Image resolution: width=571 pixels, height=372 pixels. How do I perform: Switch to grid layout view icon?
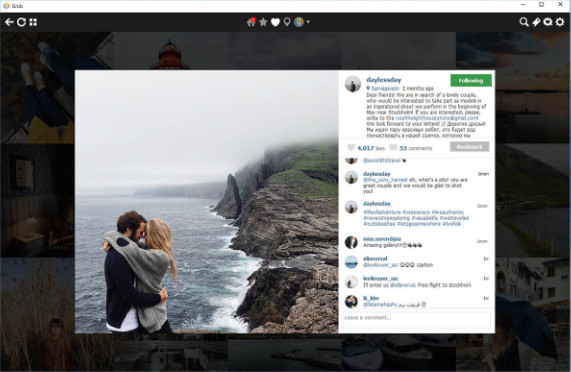(x=33, y=22)
